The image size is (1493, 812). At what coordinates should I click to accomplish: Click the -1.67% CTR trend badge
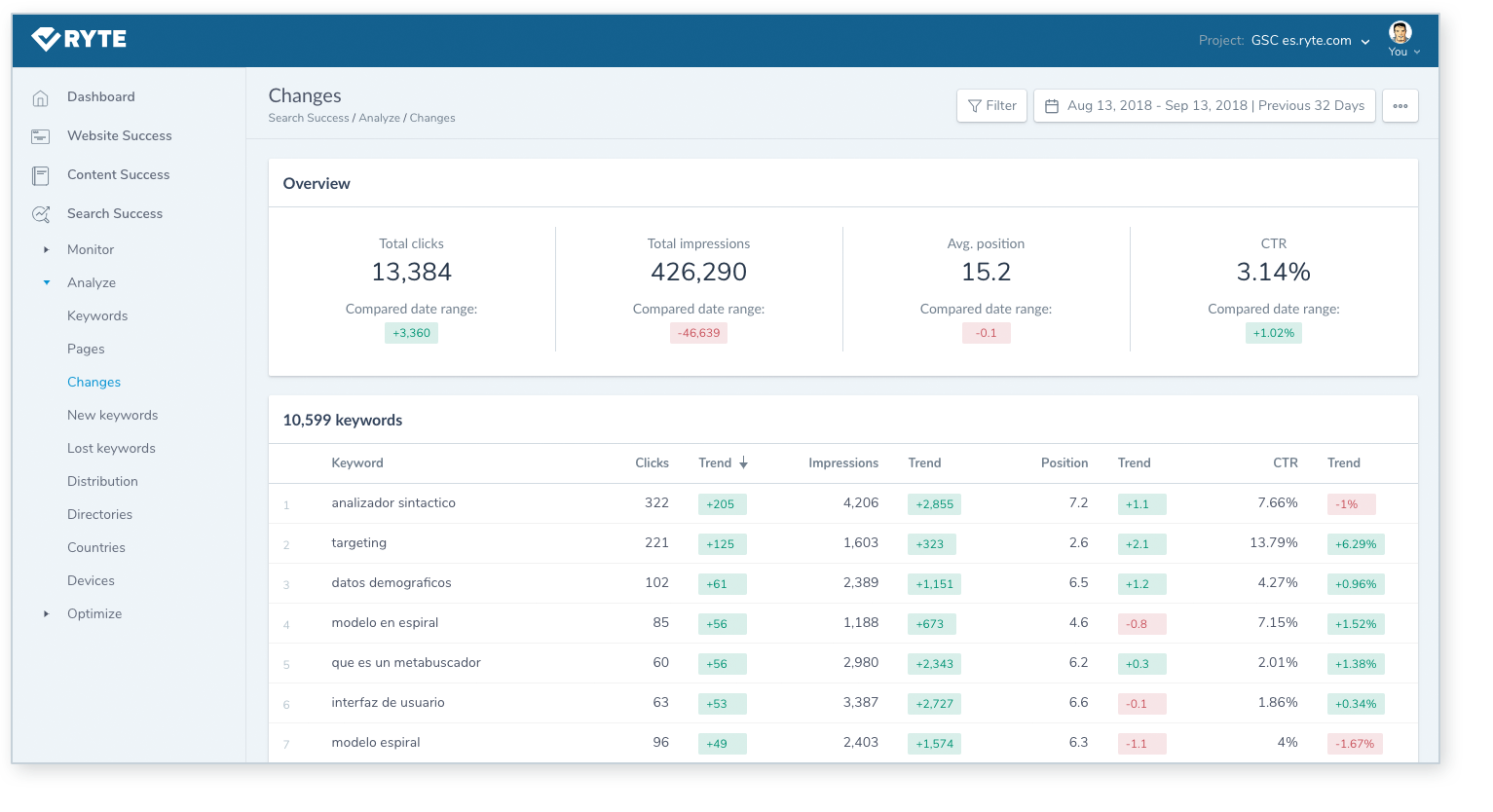[1355, 744]
